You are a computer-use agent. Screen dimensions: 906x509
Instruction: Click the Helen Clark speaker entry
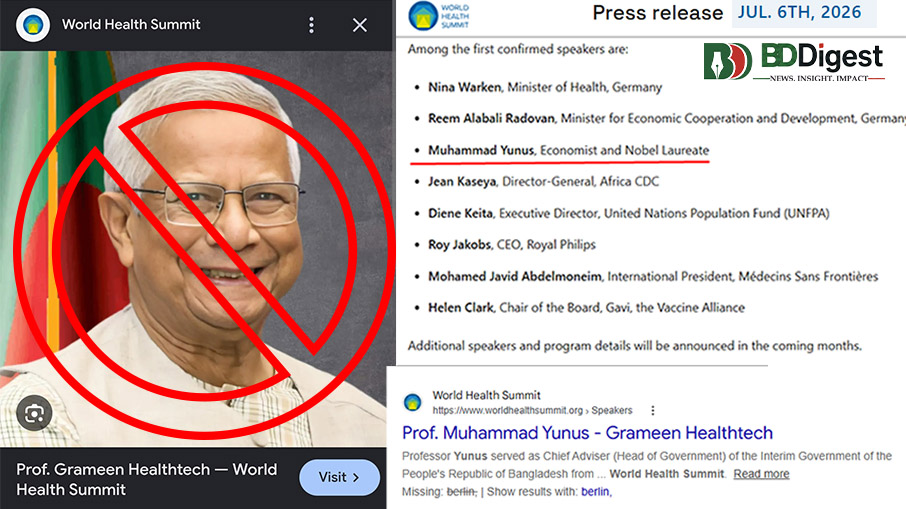coord(586,307)
